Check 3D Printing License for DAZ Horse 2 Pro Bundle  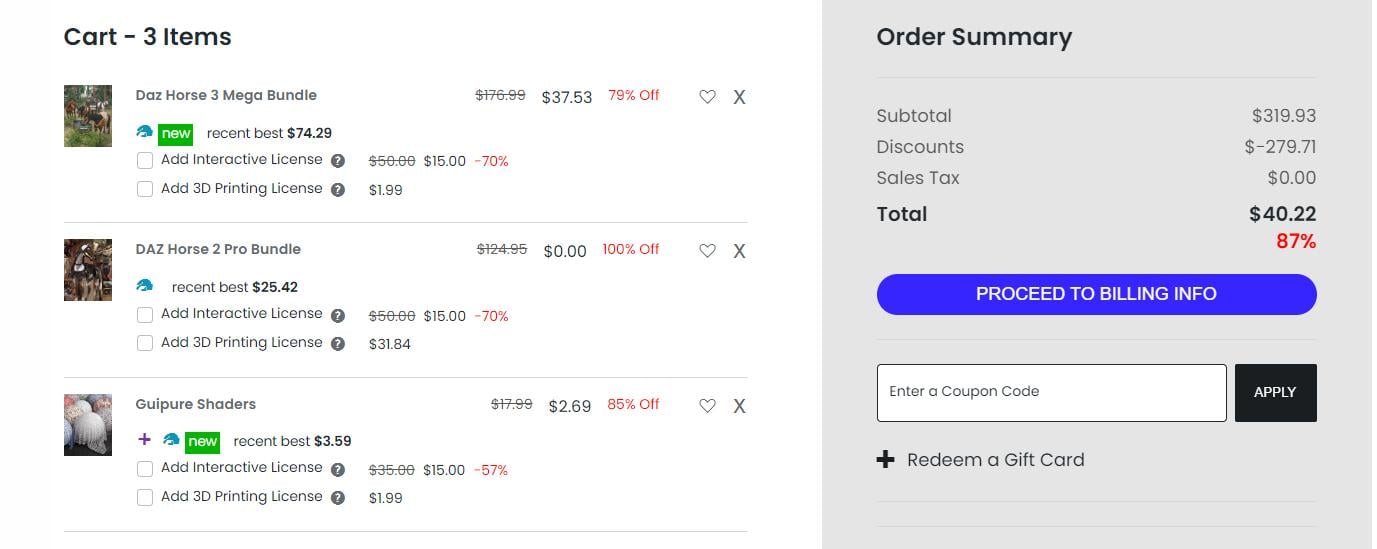point(145,343)
